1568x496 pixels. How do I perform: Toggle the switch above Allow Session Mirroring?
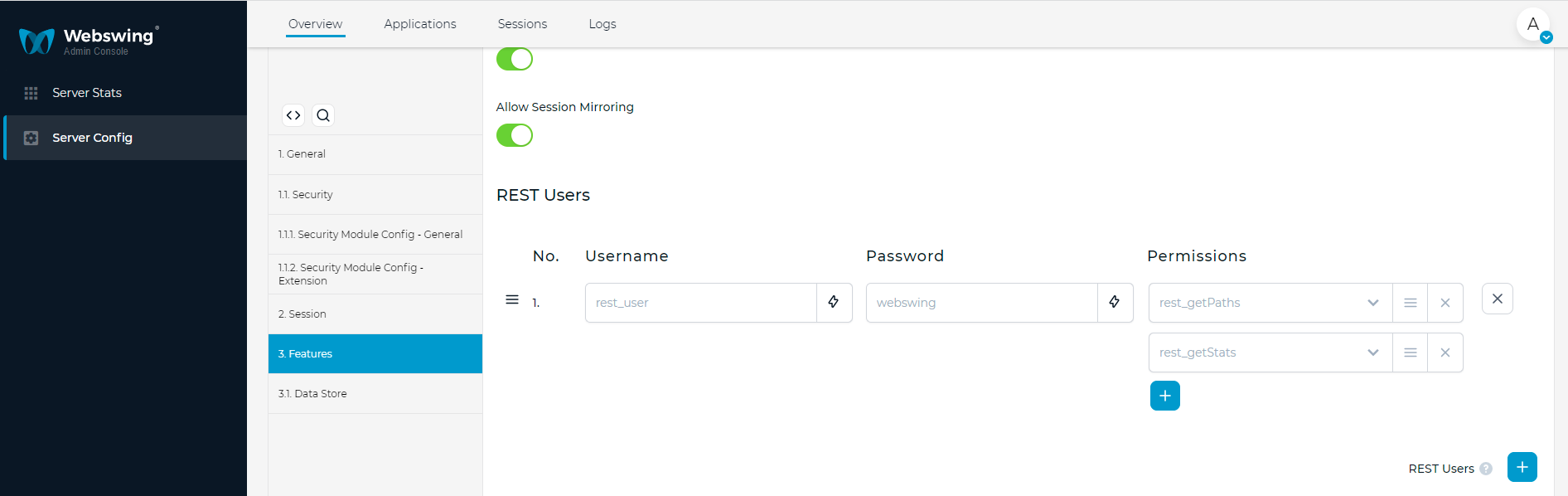(515, 59)
